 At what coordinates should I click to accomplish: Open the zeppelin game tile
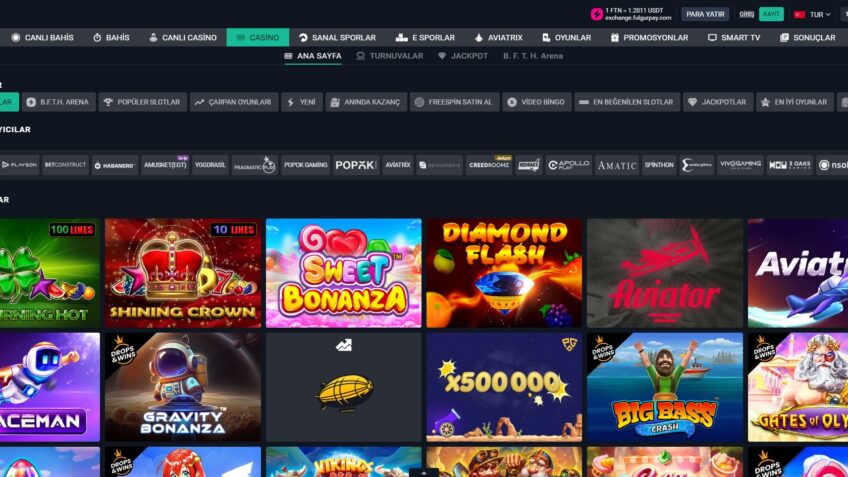pyautogui.click(x=343, y=387)
